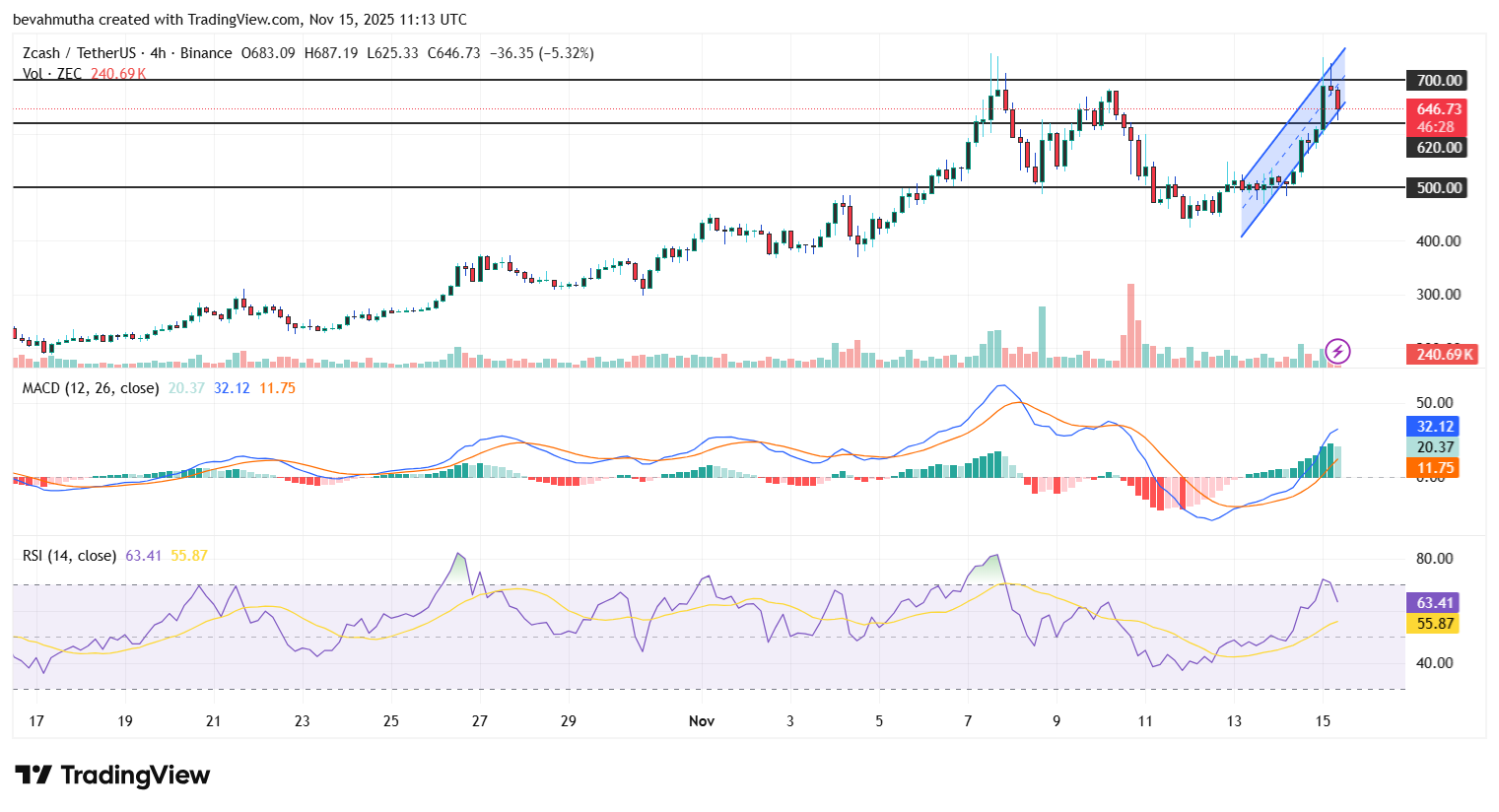
Task: Click the purple lightning bolt icon
Action: (1337, 351)
